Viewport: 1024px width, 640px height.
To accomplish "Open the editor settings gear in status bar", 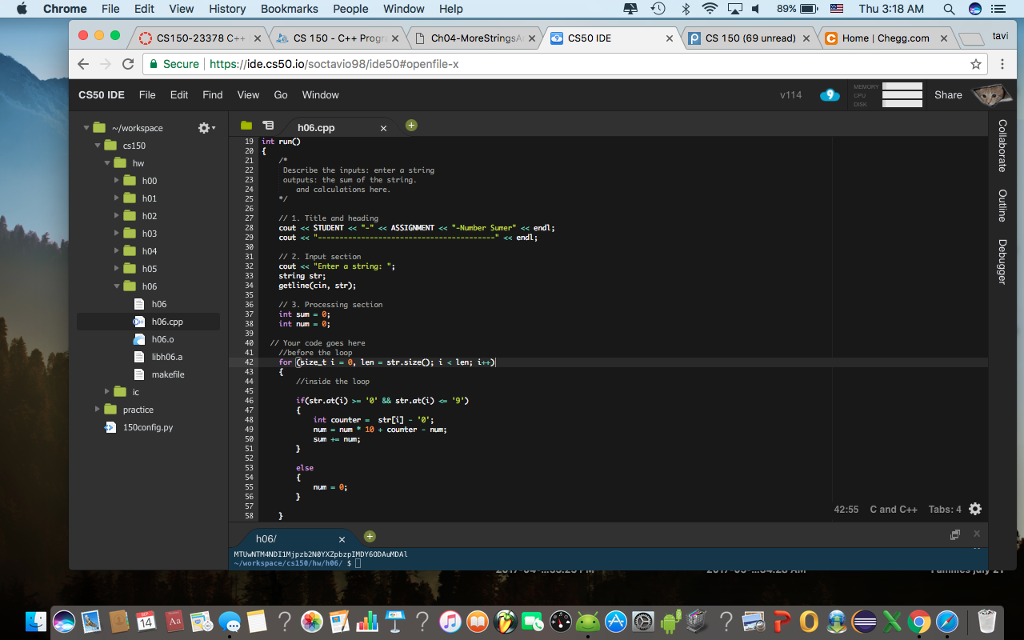I will point(975,509).
